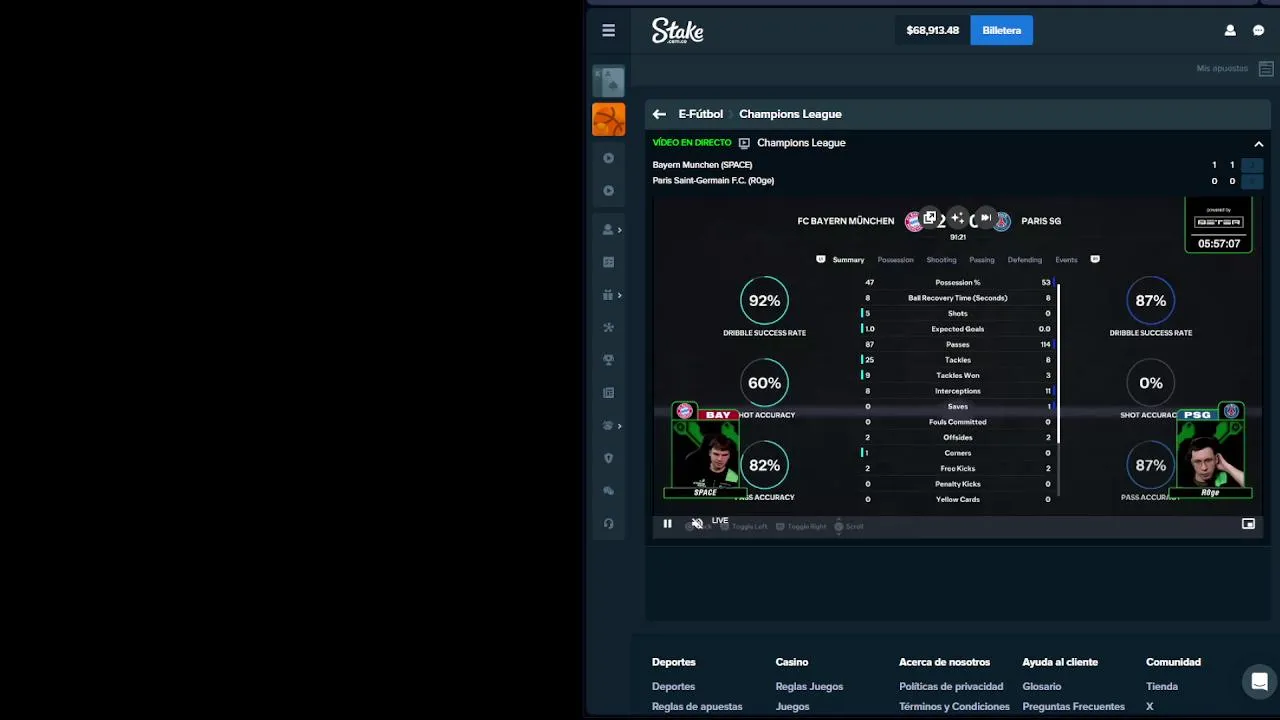Click Paris Saint-Germain F.C. (R0ge) team name
The image size is (1280, 720).
tap(713, 181)
